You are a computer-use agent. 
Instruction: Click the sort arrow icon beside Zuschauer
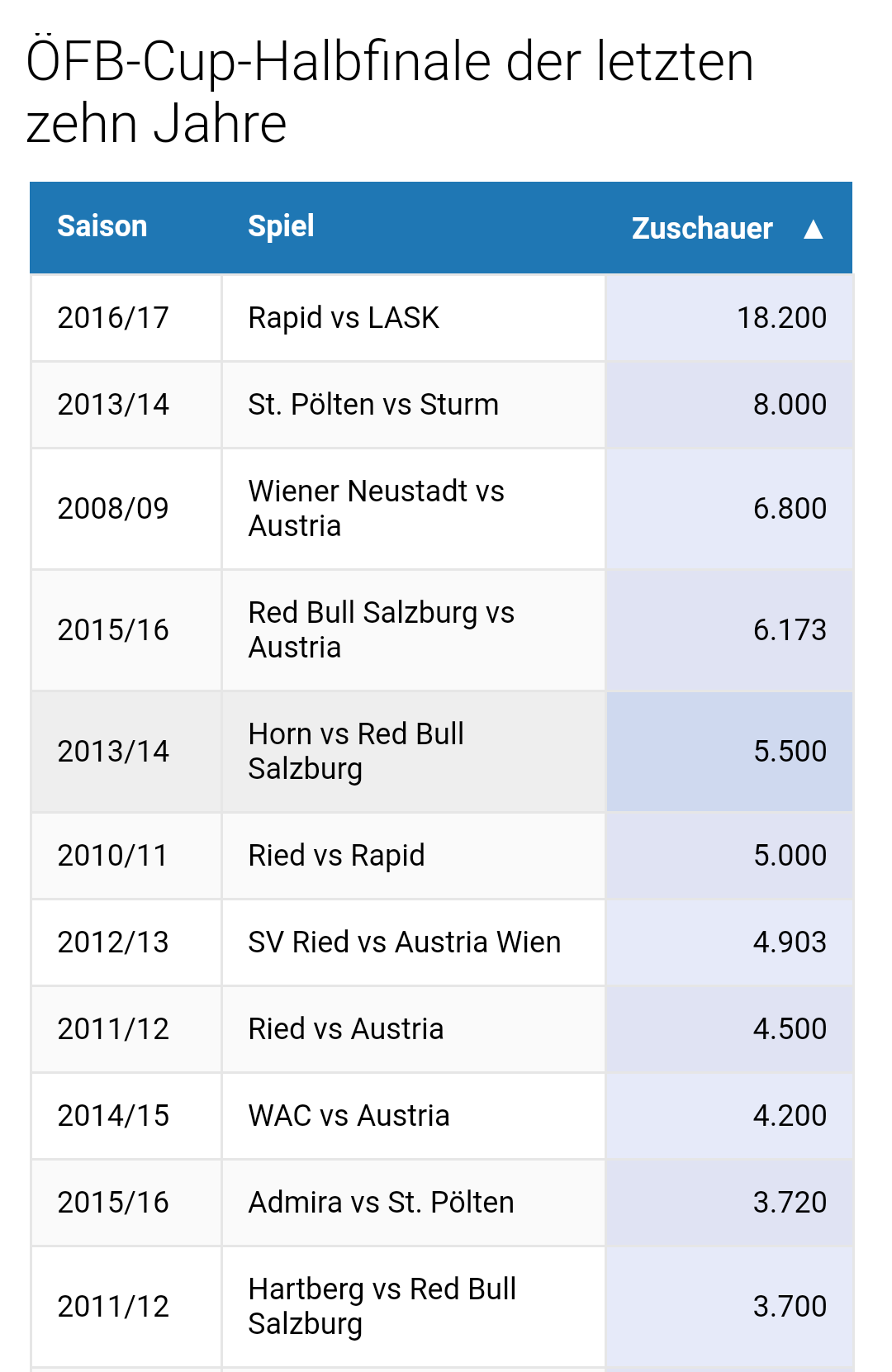[814, 229]
